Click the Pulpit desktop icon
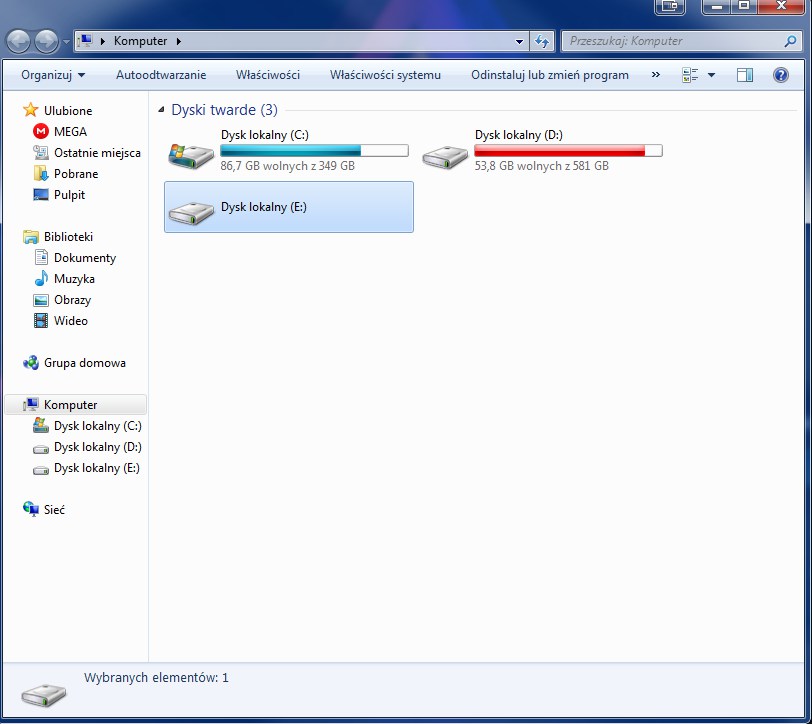Screen dimensions: 812x724 (40, 195)
